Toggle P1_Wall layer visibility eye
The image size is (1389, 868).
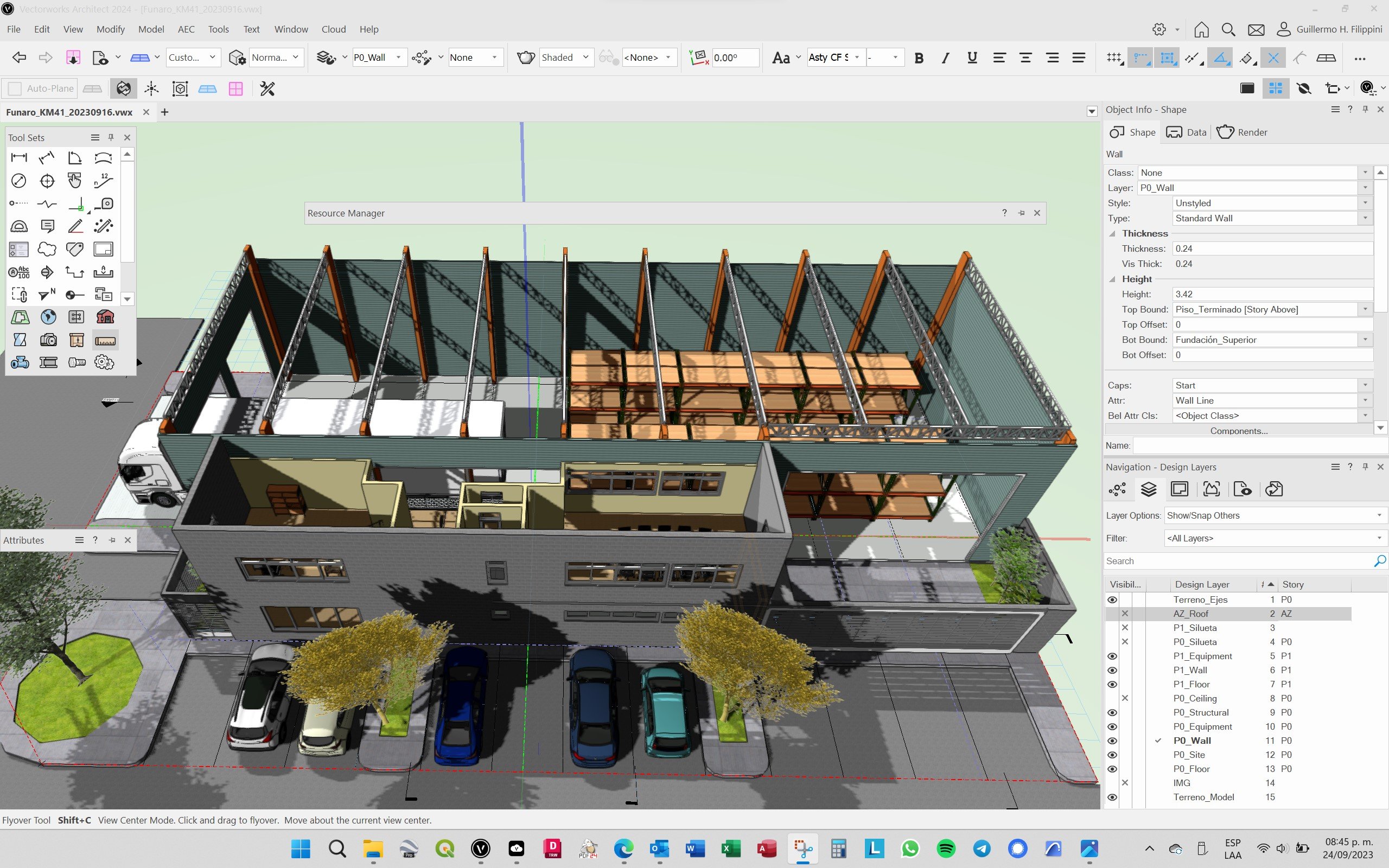click(1112, 670)
